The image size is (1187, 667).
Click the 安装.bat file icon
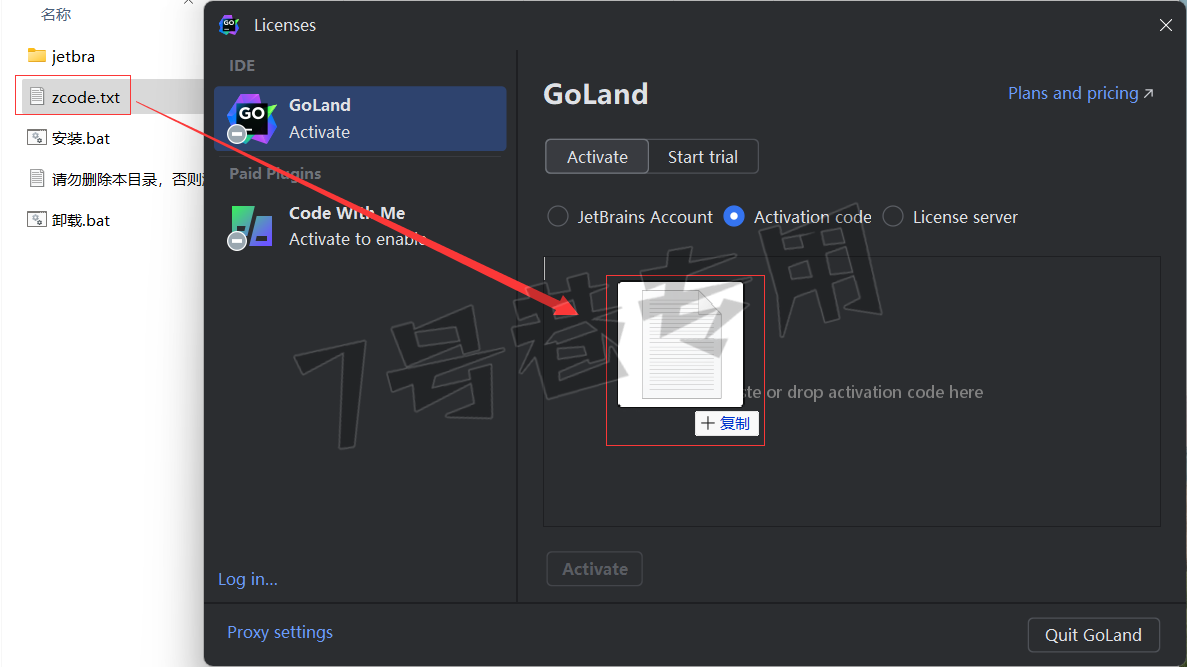pos(36,138)
